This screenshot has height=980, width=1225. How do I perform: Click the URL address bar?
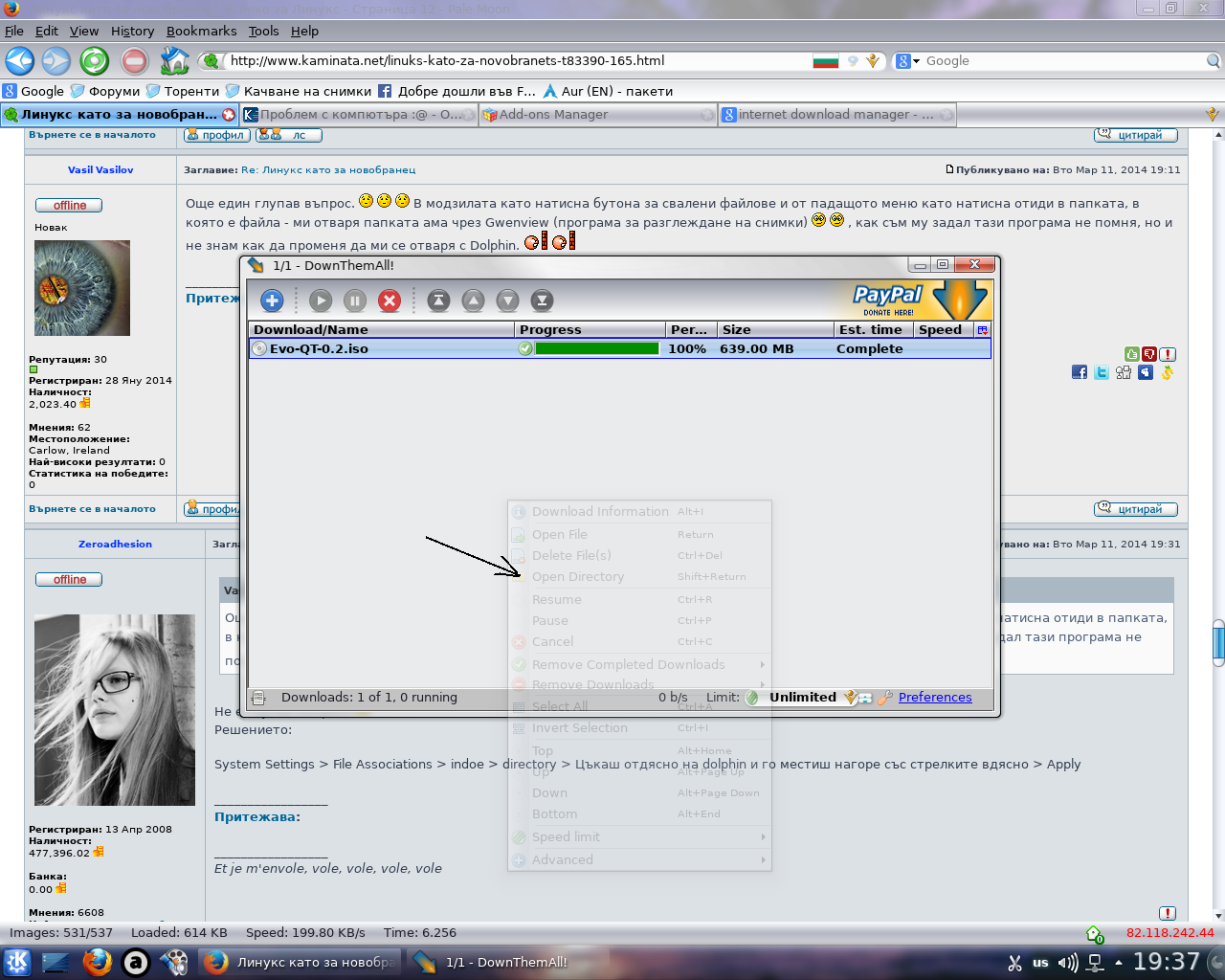tap(517, 60)
